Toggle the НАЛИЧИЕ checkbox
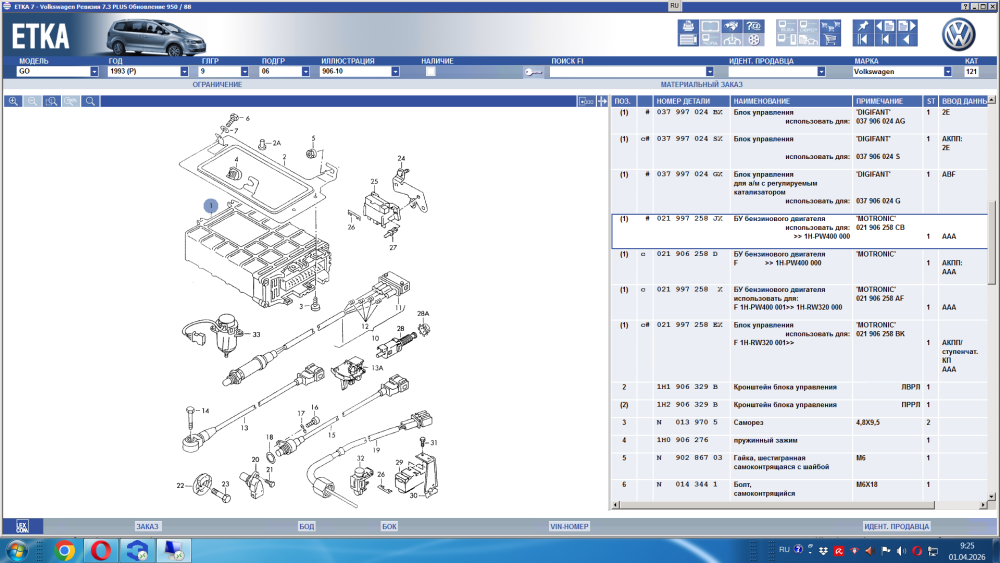 point(430,71)
